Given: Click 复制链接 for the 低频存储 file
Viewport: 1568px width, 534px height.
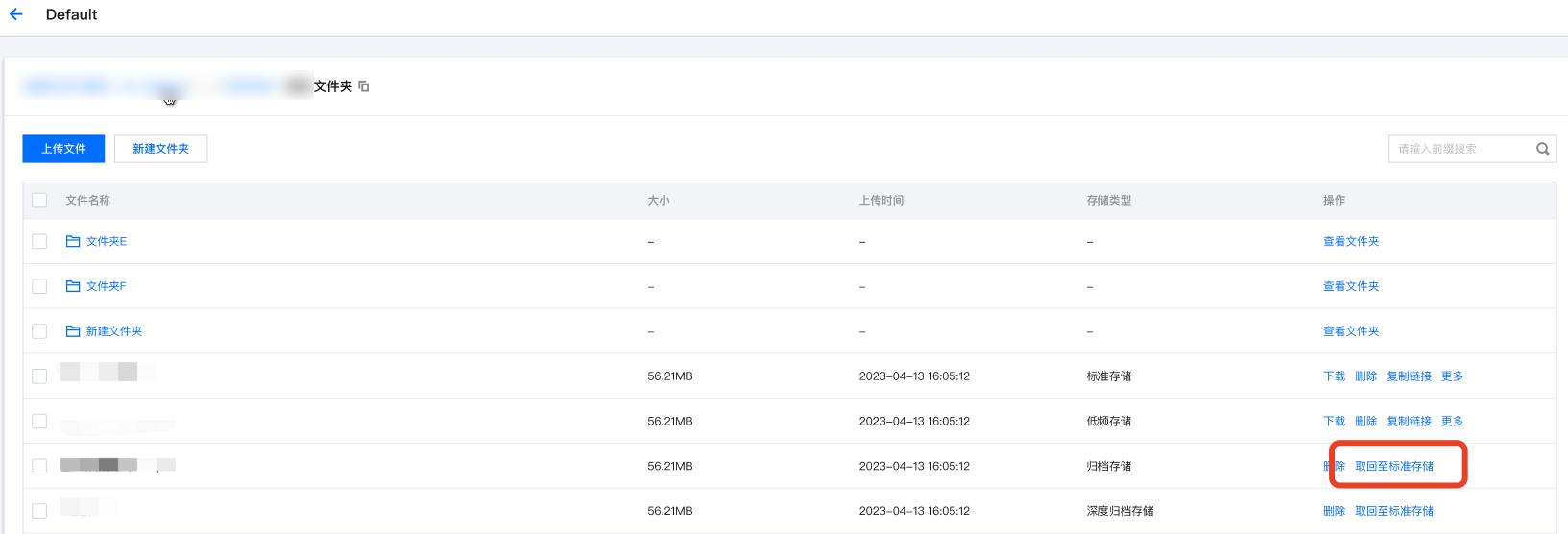Looking at the screenshot, I should 1409,422.
